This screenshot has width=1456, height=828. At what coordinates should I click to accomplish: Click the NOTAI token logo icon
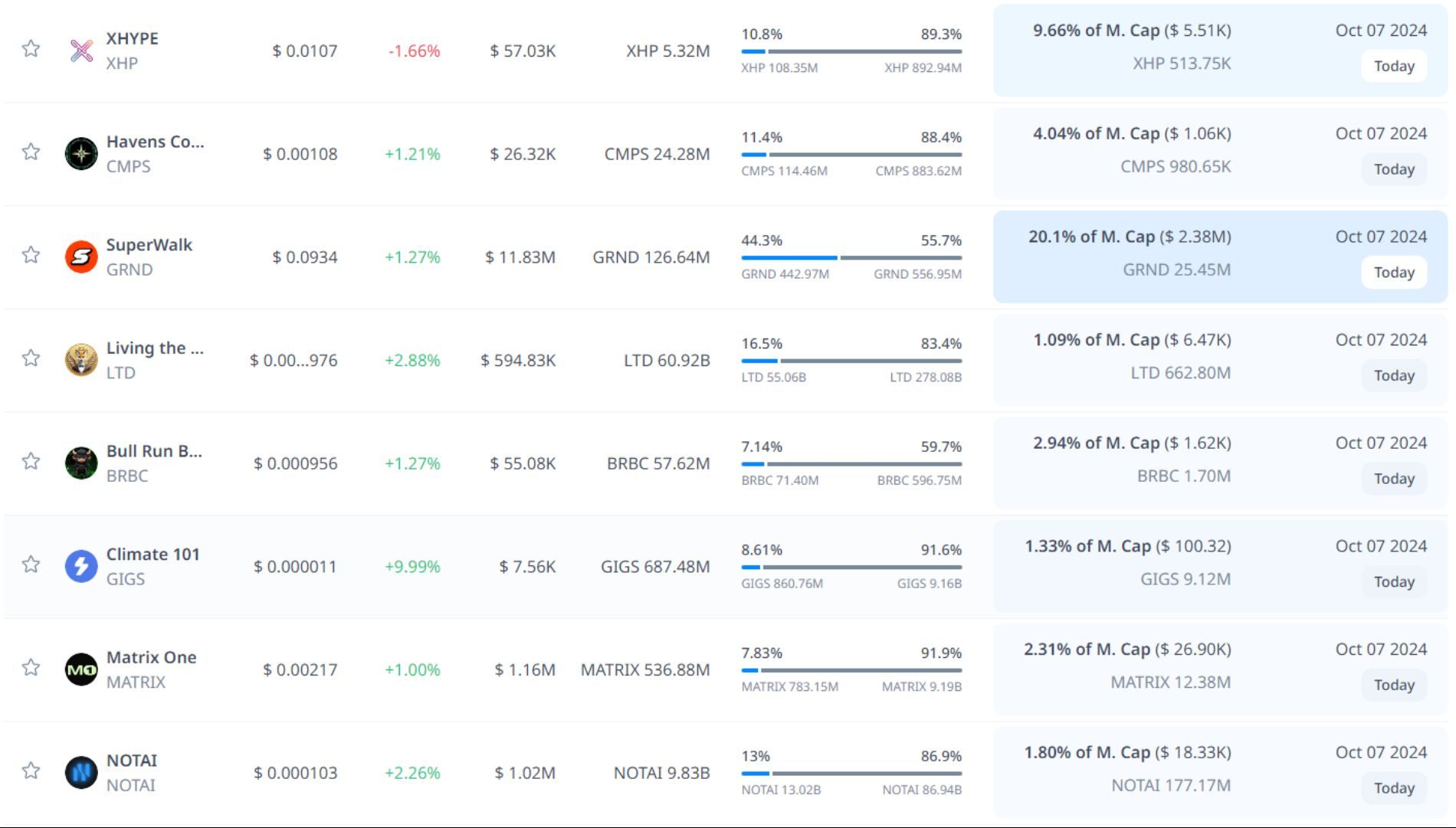[81, 773]
